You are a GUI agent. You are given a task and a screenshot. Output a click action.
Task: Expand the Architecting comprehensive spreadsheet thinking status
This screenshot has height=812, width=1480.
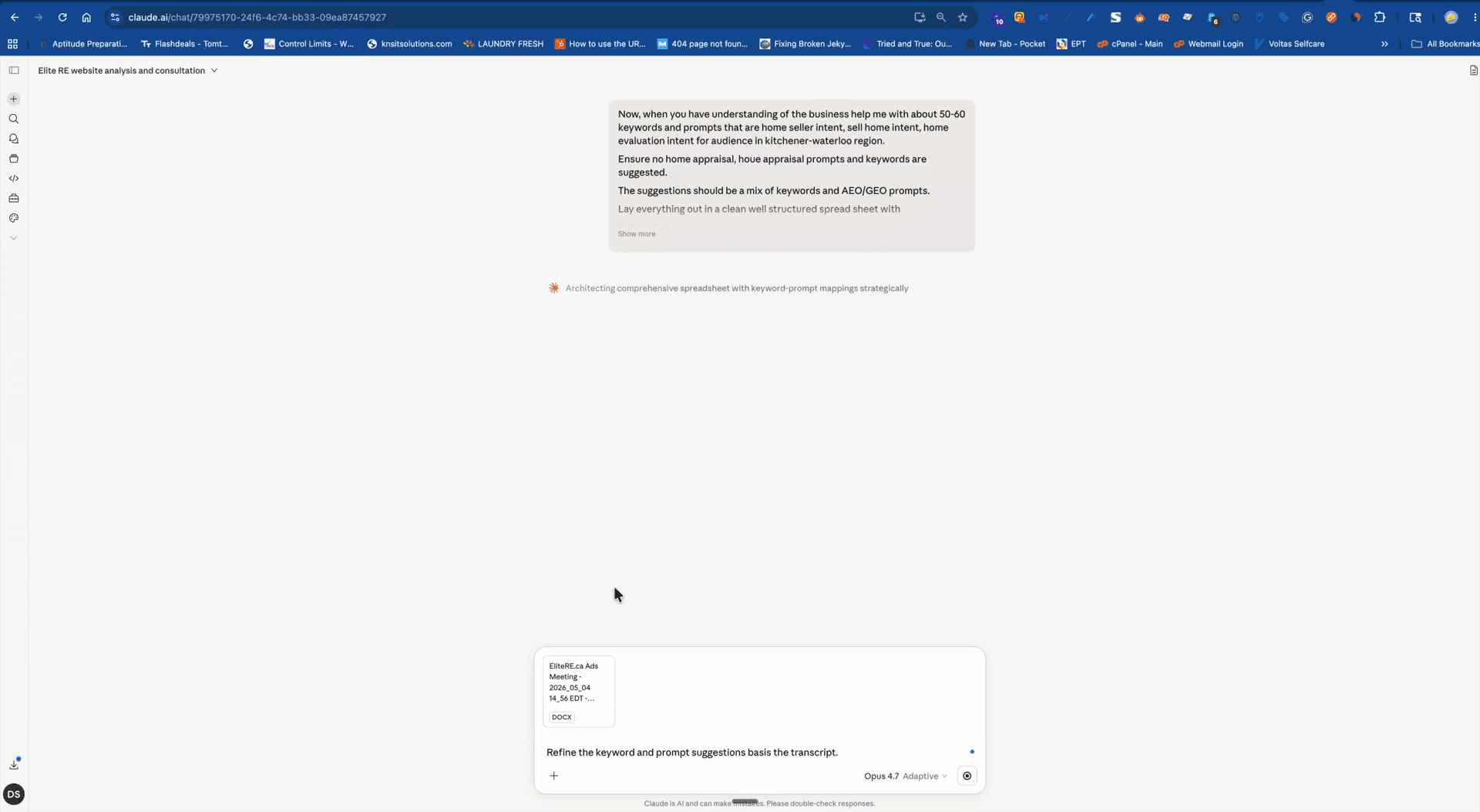pos(736,288)
